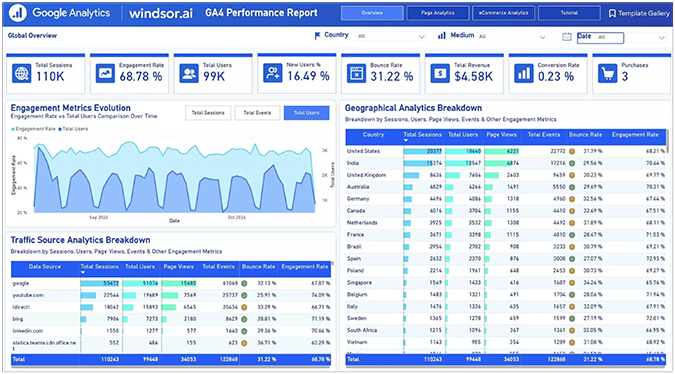Viewport: 675px width, 374px height.
Task: Go to the Page Analytics tab
Action: (438, 13)
